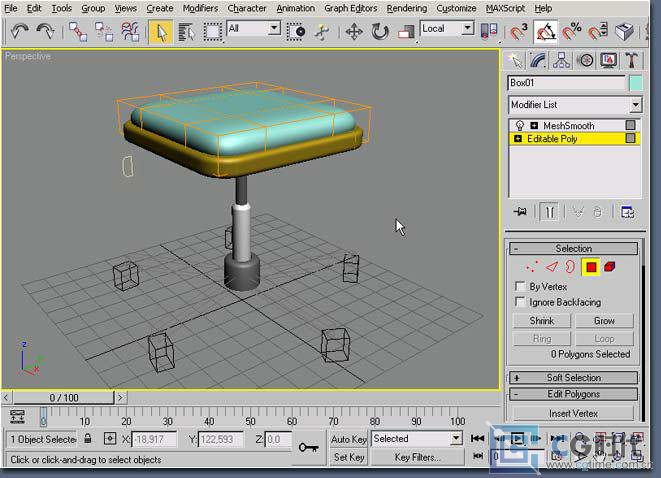Screen dimensions: 661x478
Task: Select the Select and Scale tool
Action: point(406,32)
